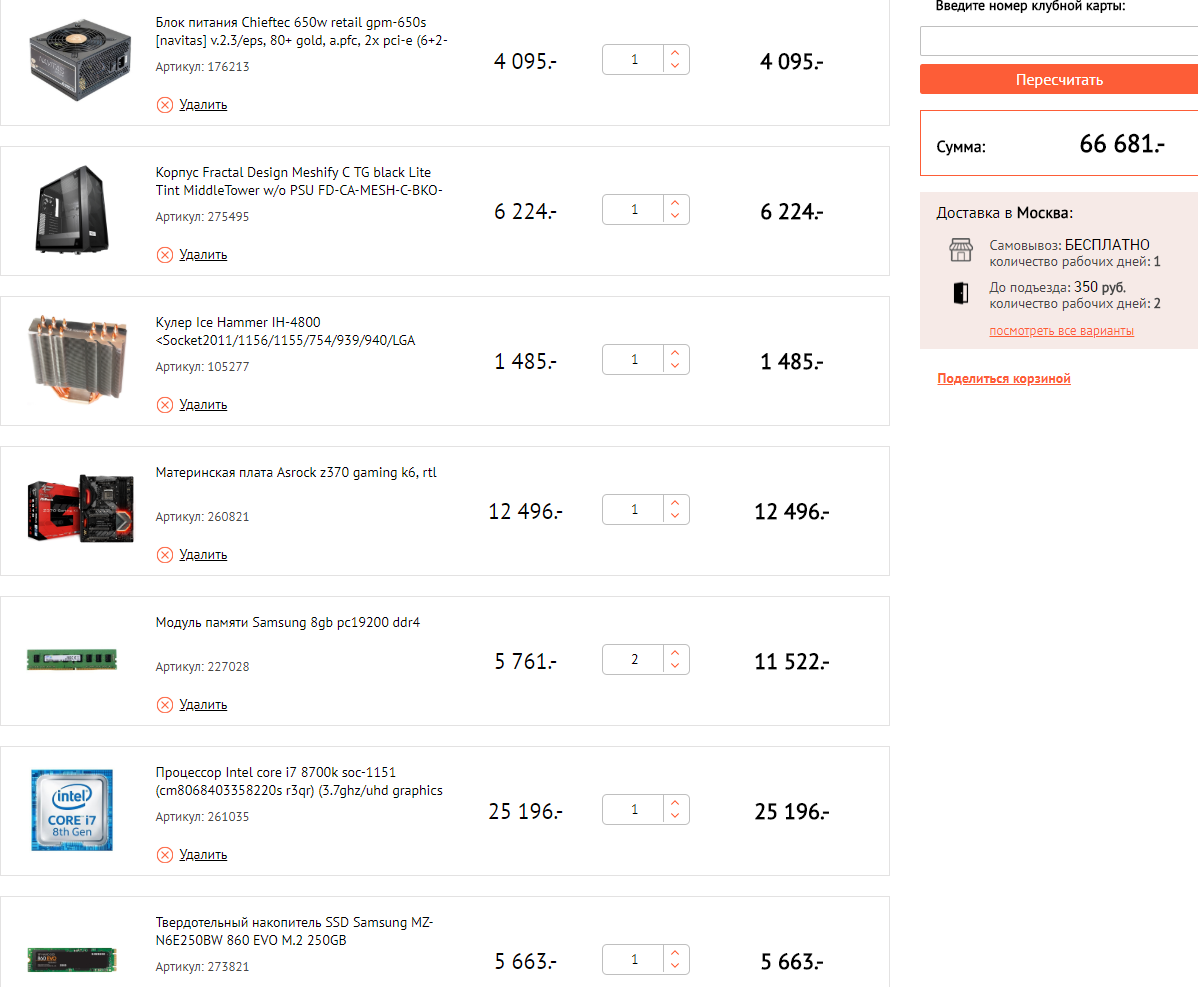Increase quantity of Chieftec power supply
The height and width of the screenshot is (987, 1198).
pyautogui.click(x=676, y=53)
